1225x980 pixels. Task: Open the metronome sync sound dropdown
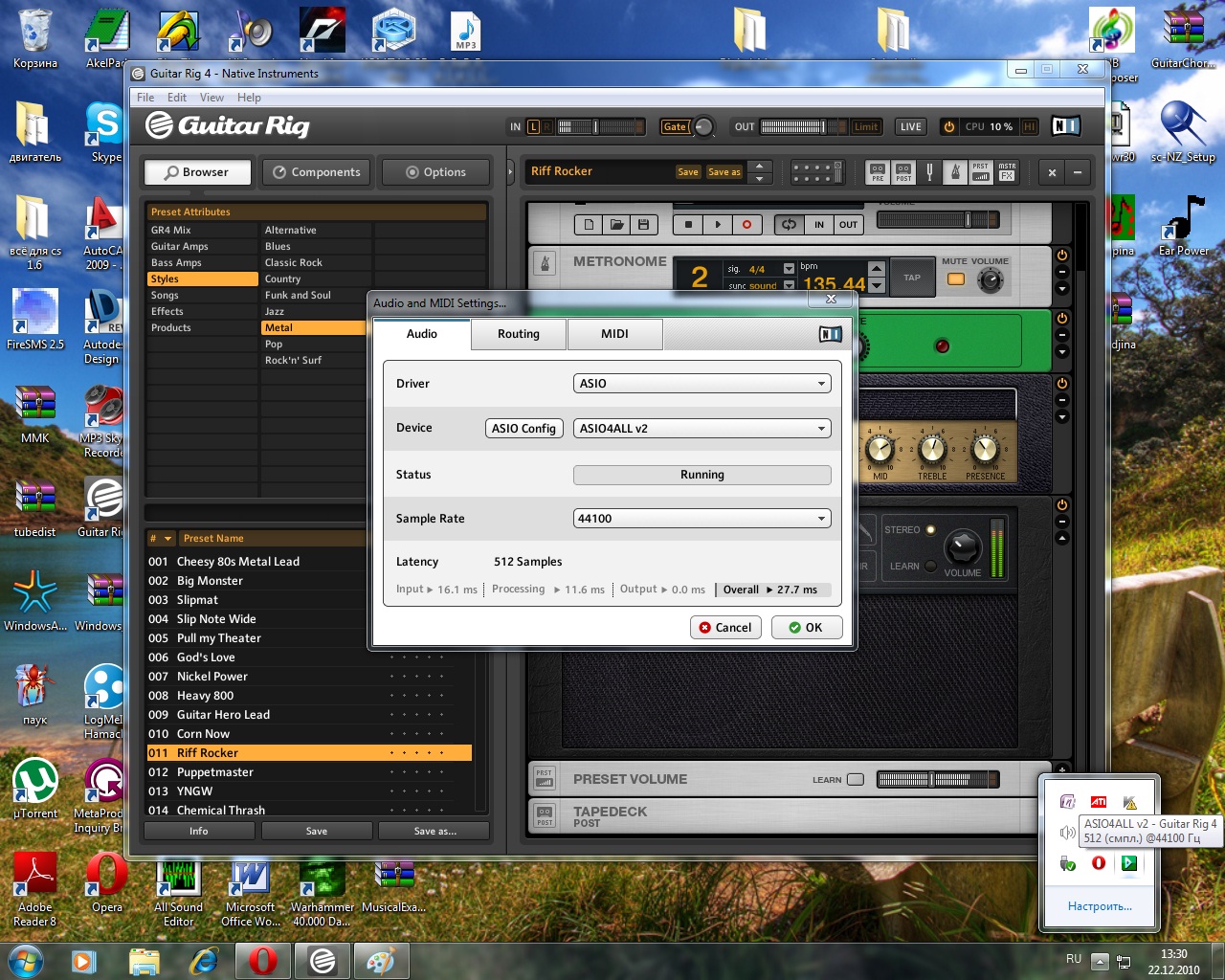(x=789, y=285)
